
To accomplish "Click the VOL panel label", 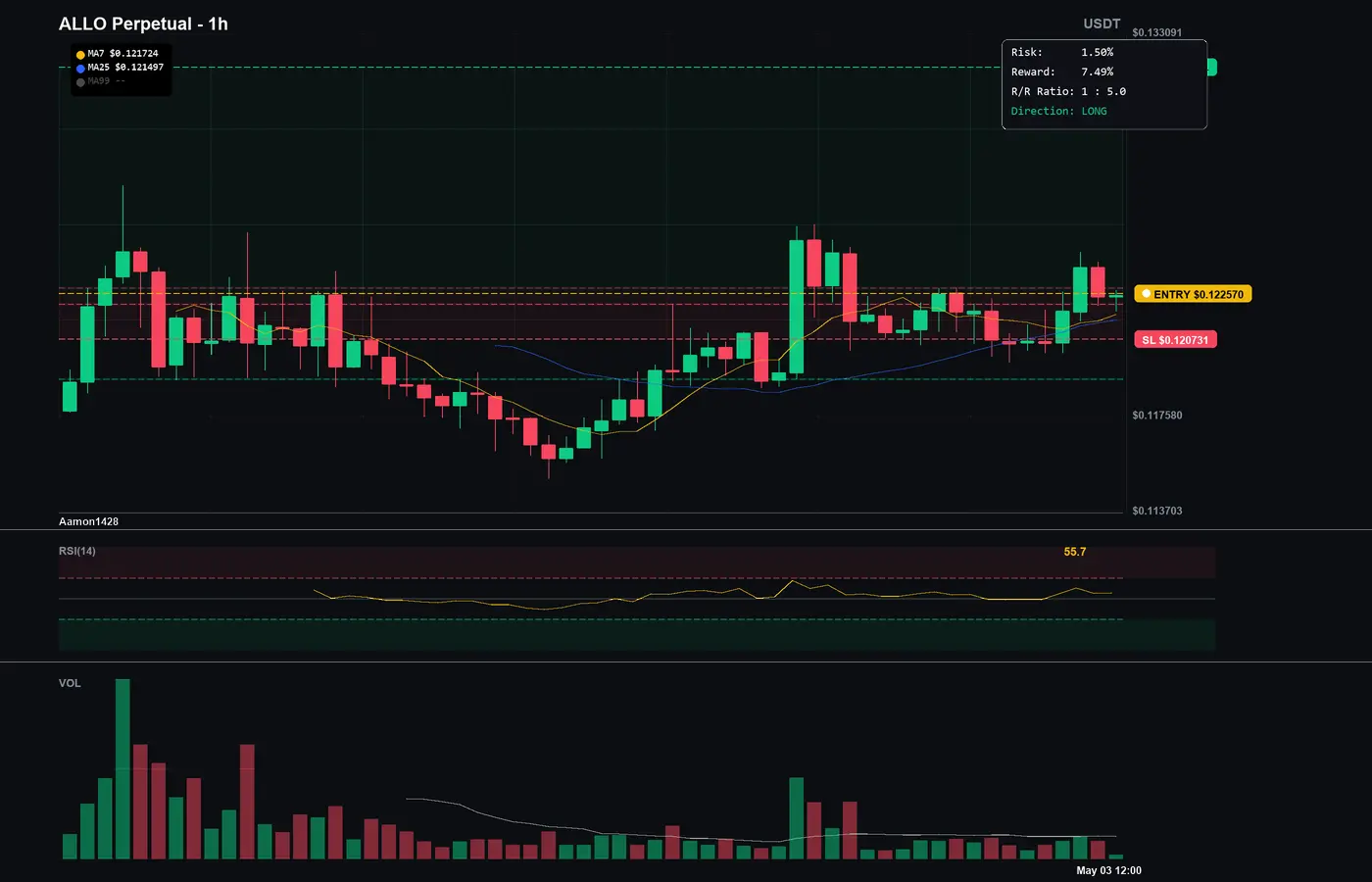I will click(70, 683).
